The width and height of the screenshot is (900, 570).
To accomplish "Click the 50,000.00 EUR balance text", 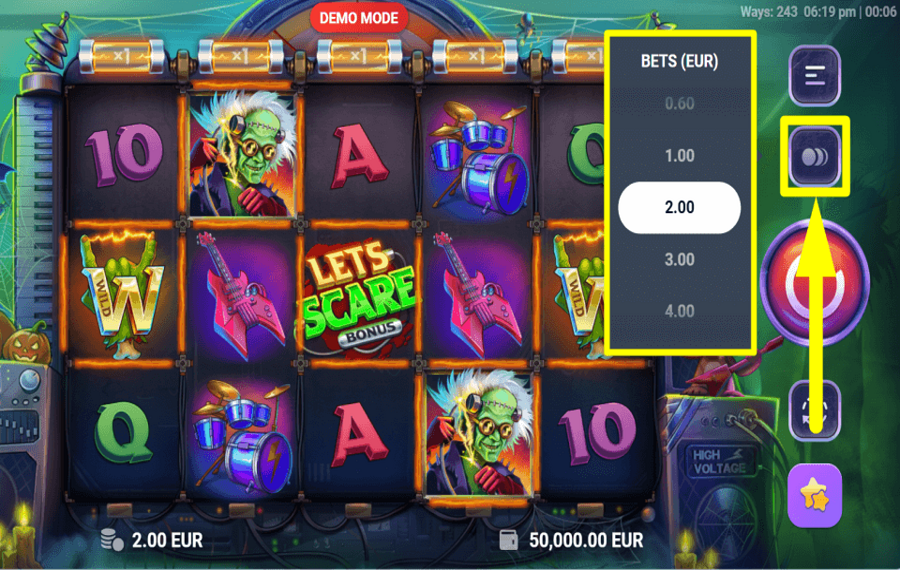I will tap(586, 540).
